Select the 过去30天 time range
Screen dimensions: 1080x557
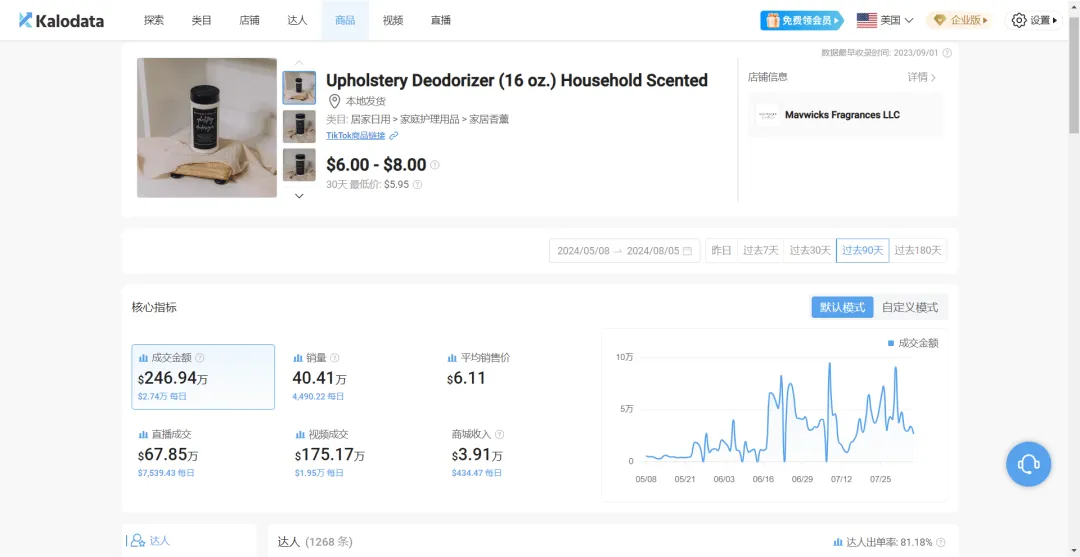[810, 251]
